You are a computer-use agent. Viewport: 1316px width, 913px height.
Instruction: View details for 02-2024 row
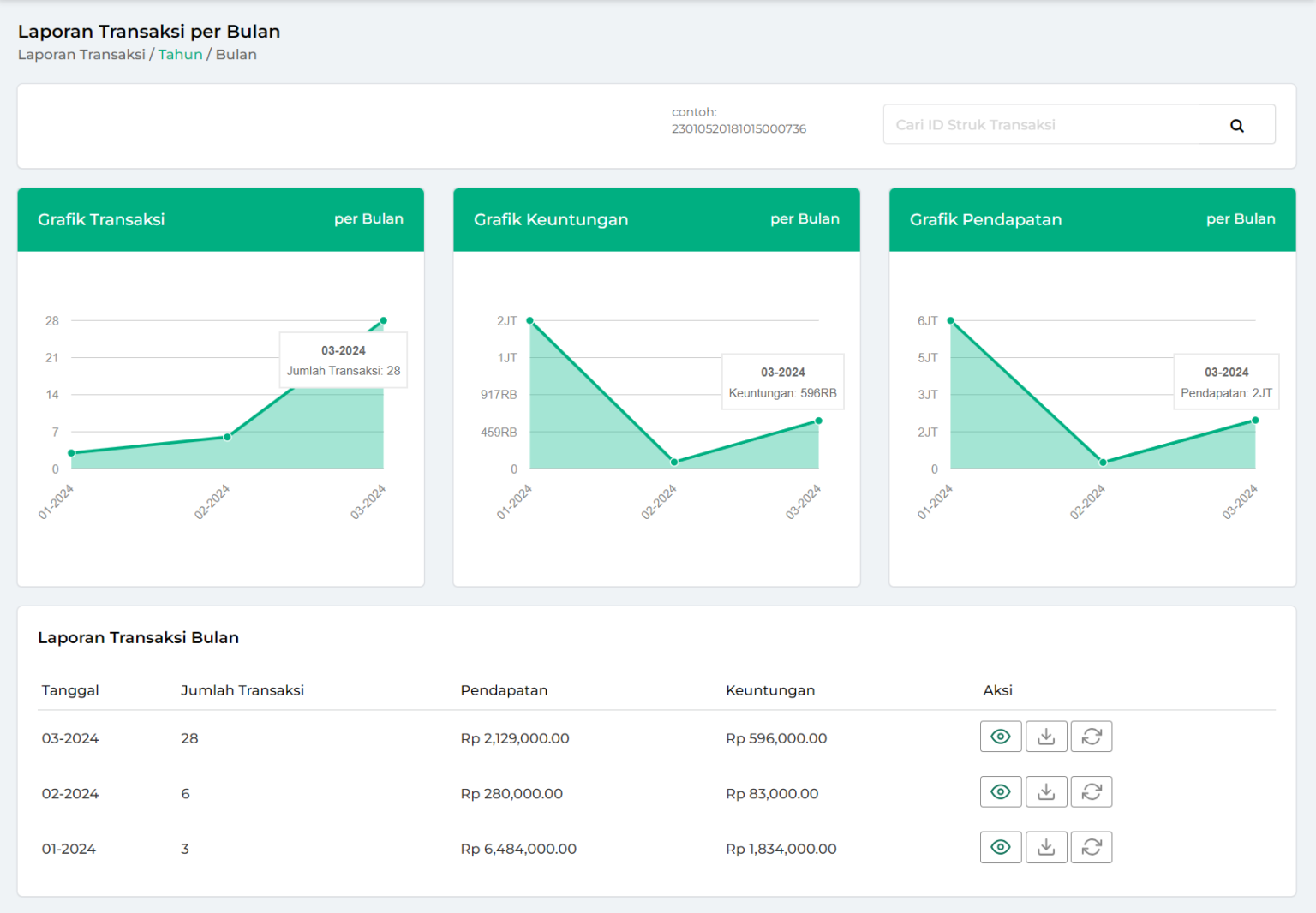point(1000,792)
